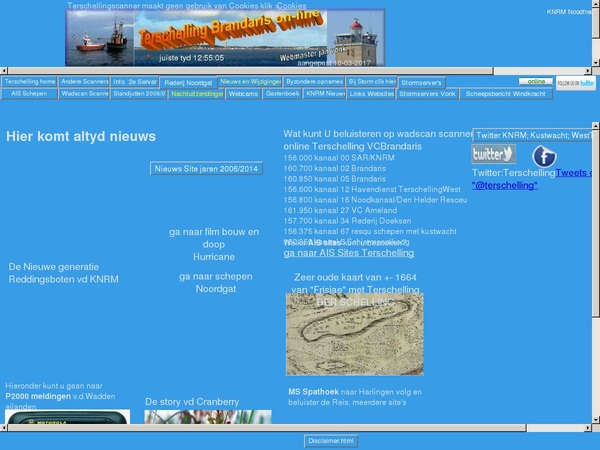600x450 pixels.
Task: Open Wadscan Scanner button
Action: (84, 94)
